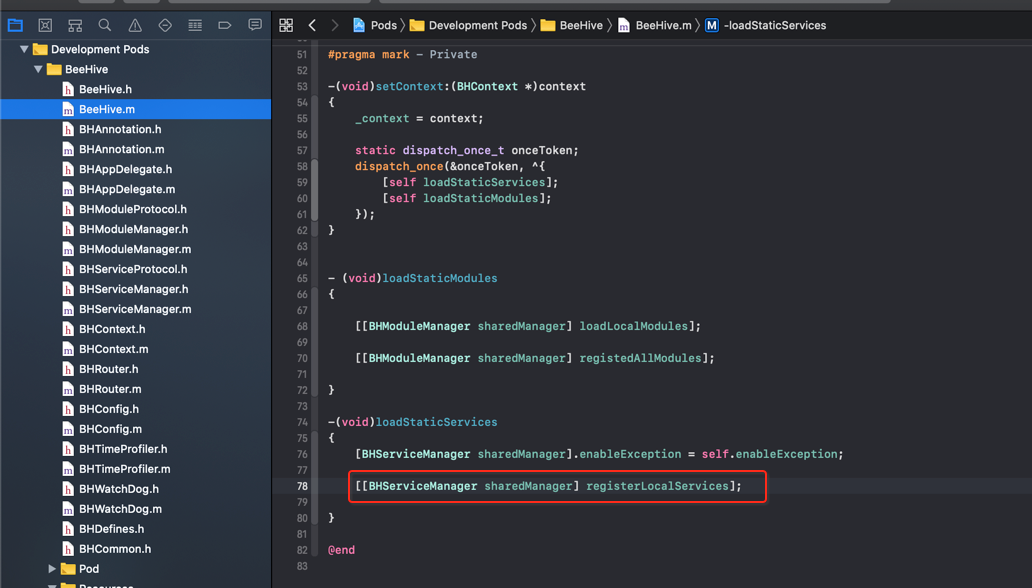This screenshot has height=588, width=1032.
Task: Click registedAllModules in line 70
Action: coord(640,358)
